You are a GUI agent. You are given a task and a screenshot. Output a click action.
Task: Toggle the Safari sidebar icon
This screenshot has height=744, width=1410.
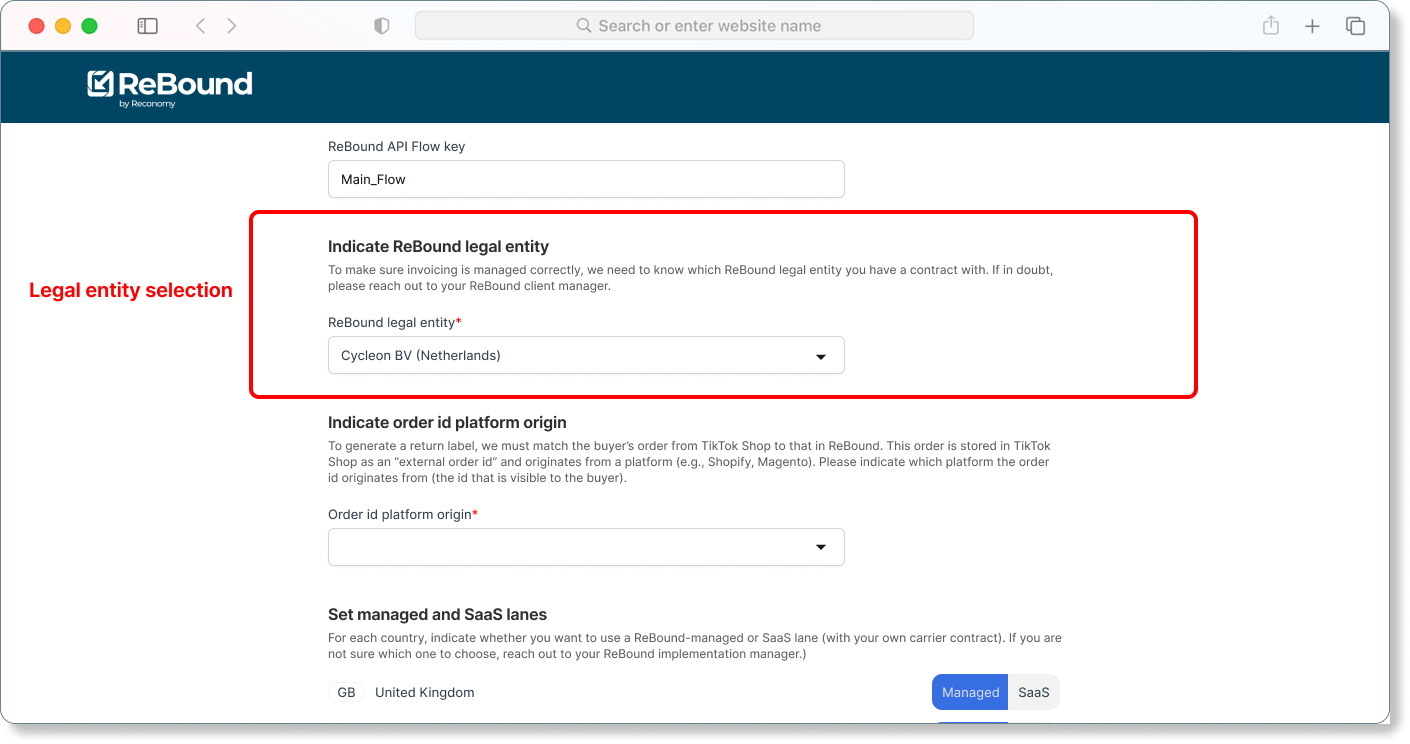(147, 26)
